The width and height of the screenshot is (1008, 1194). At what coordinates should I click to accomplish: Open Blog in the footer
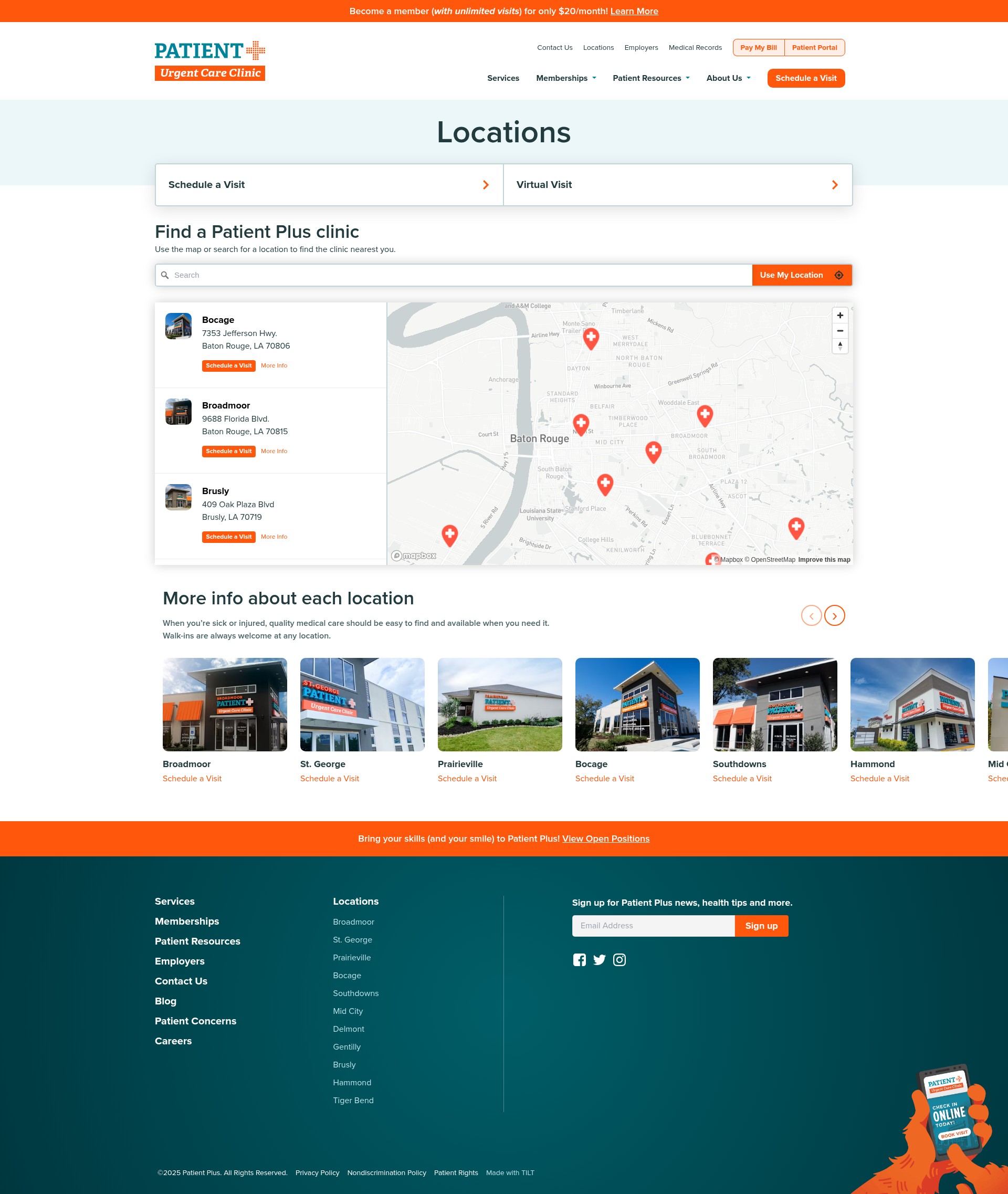165,1001
